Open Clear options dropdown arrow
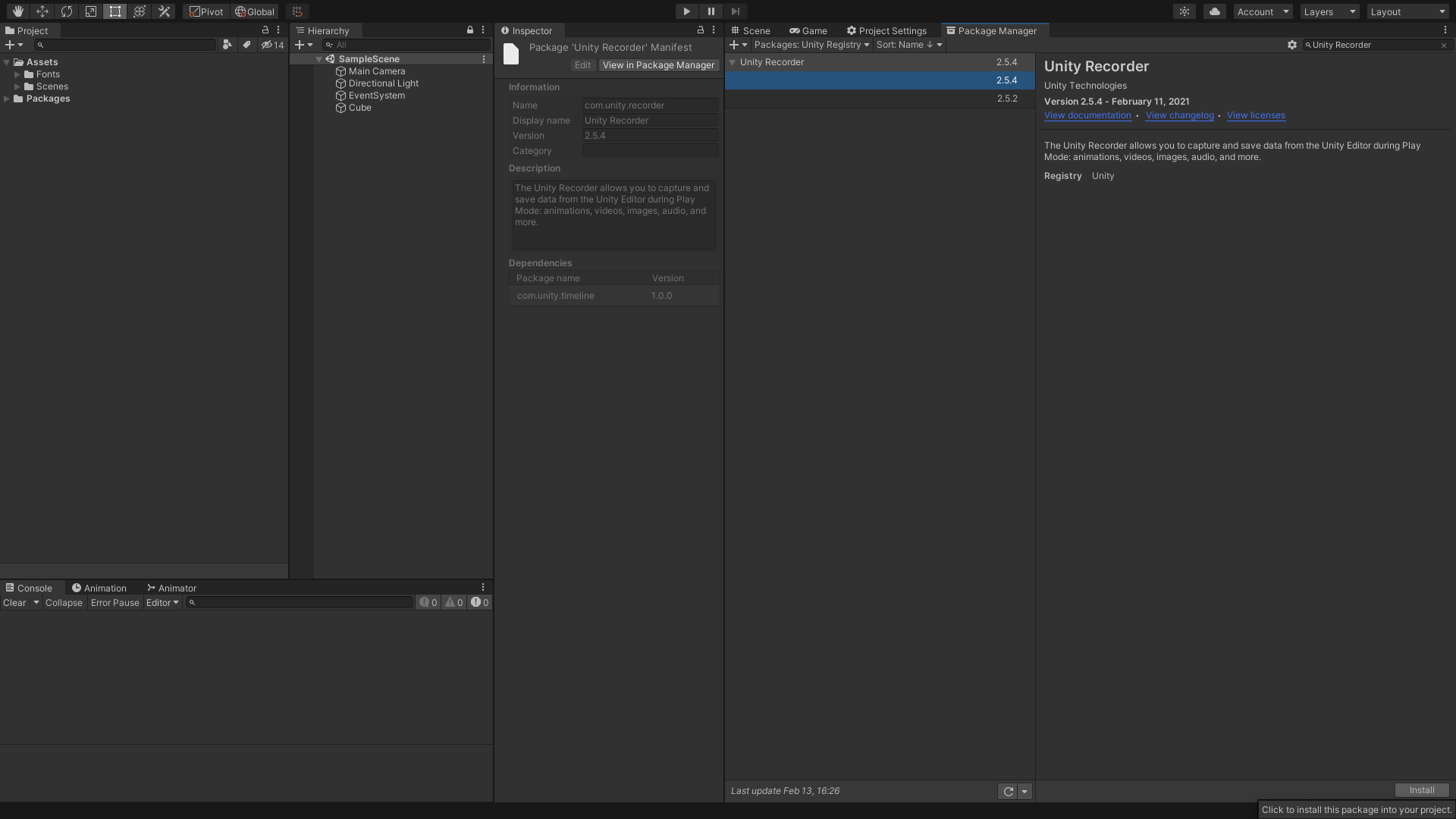The height and width of the screenshot is (819, 1456). click(36, 603)
